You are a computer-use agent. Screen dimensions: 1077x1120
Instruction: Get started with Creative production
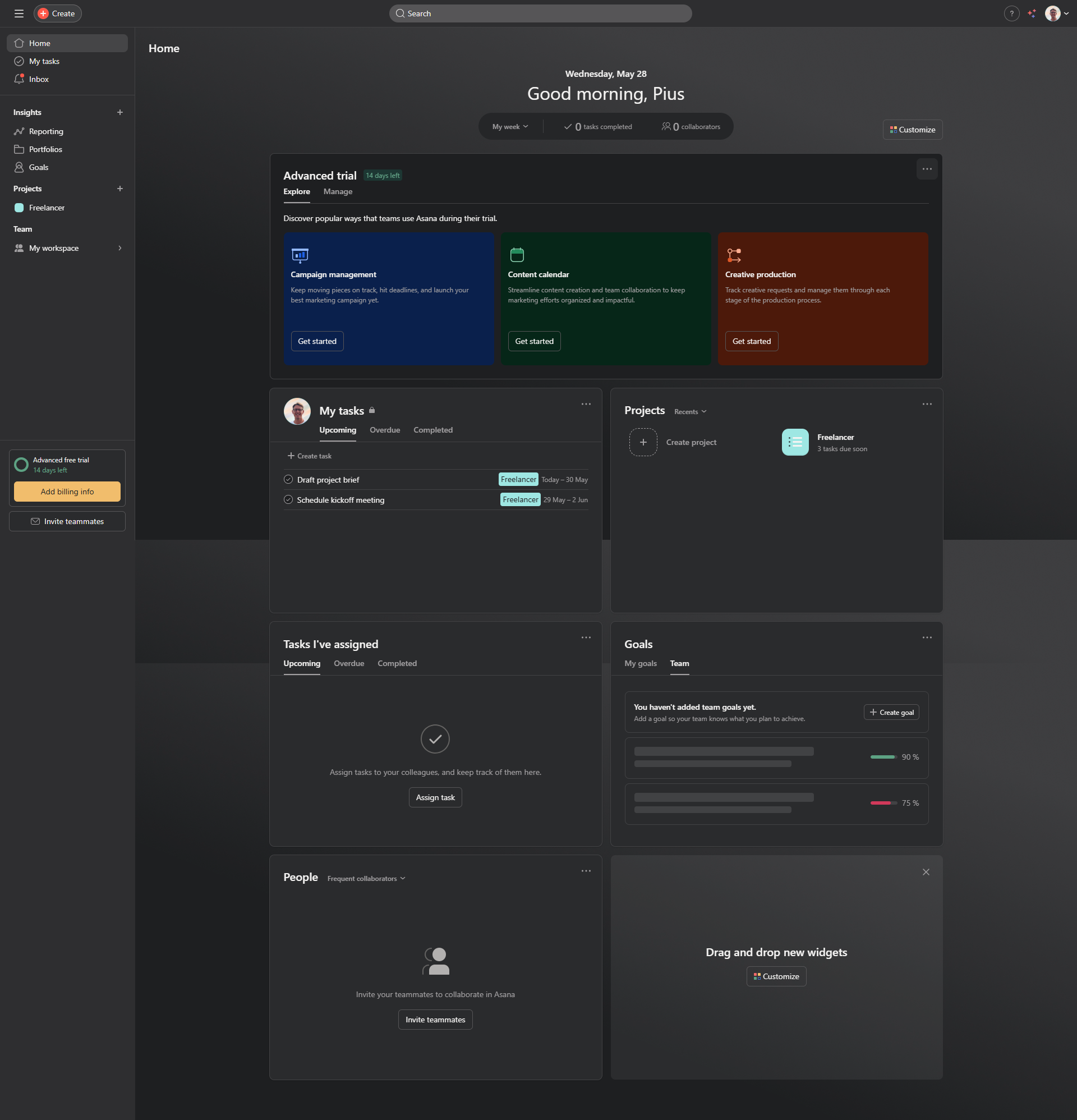click(751, 341)
